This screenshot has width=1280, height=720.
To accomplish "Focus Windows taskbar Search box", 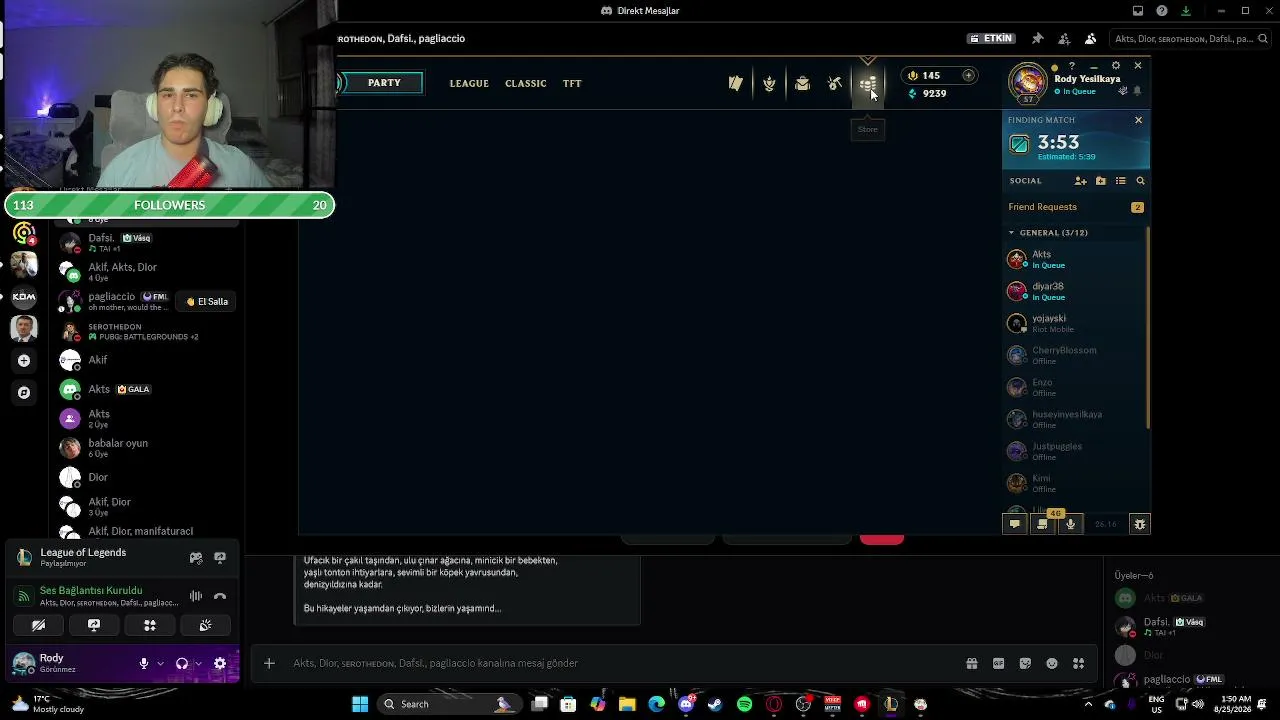I will (x=450, y=704).
